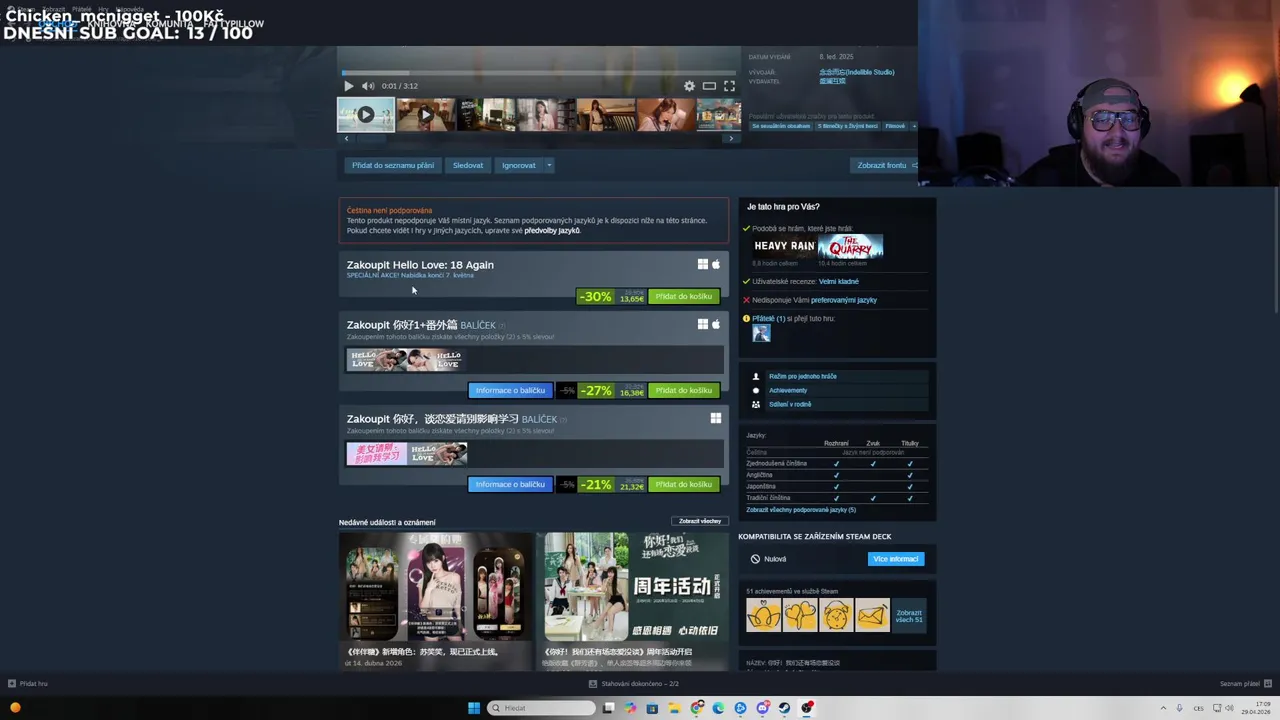Open Přátelé (1) wishlist link
This screenshot has height=720, width=1280.
click(769, 318)
